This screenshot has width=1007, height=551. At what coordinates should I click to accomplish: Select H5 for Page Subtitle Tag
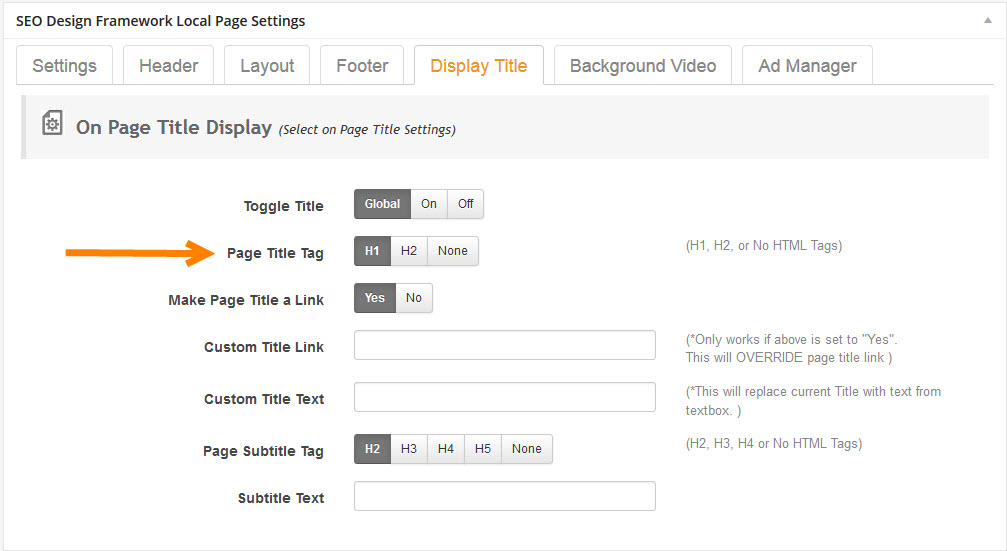[x=483, y=449]
